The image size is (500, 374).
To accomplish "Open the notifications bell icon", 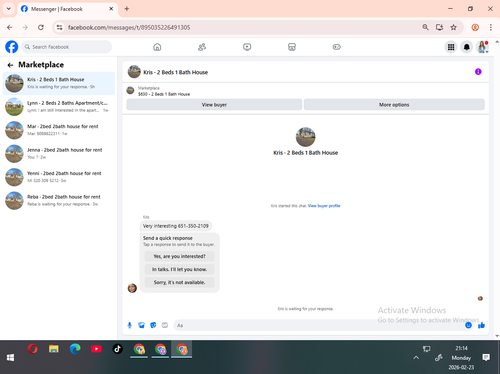I will pyautogui.click(x=467, y=47).
